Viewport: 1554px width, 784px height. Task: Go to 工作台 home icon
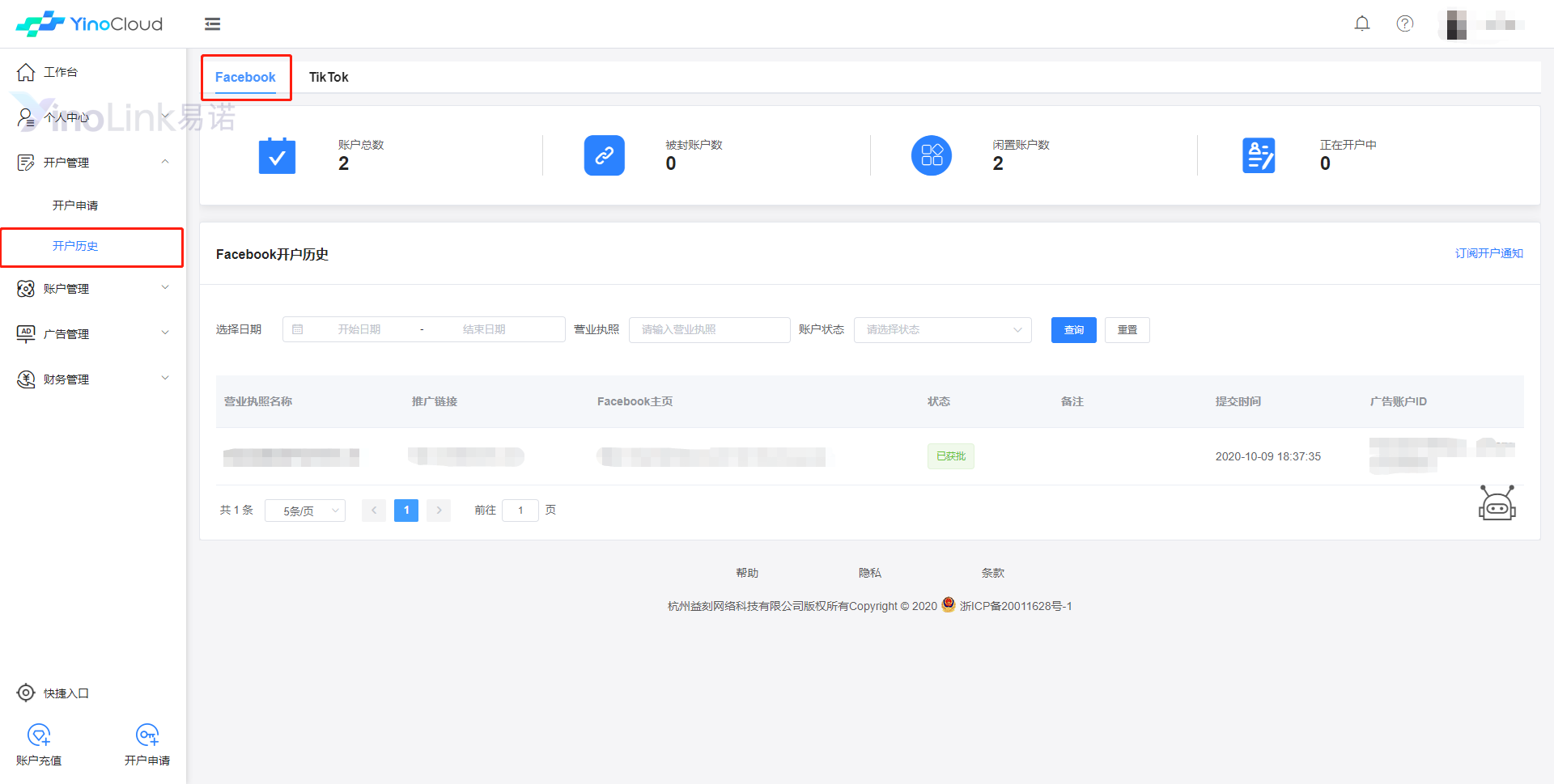pos(26,72)
